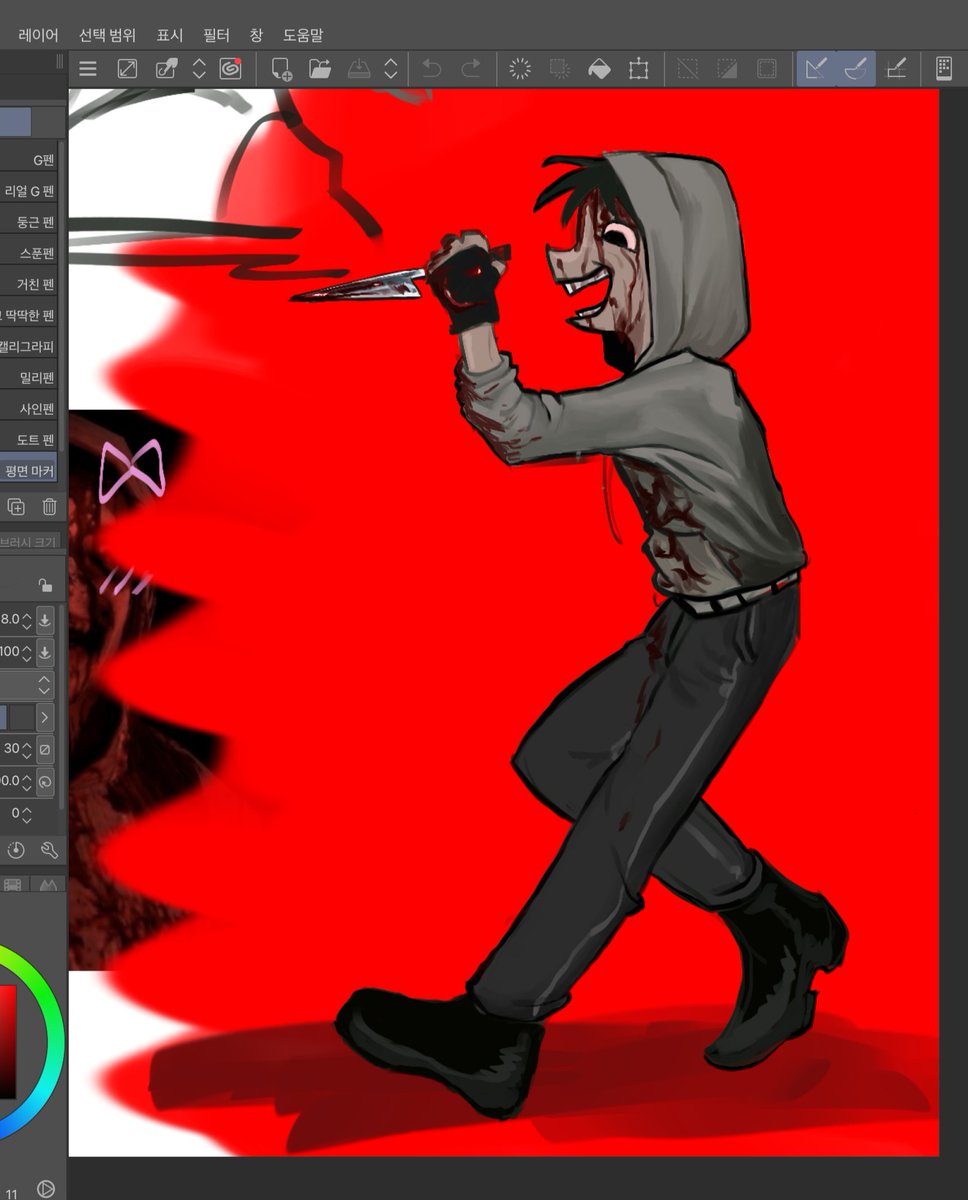Screen dimensions: 968x1200
Task: Click the Save icon in the command bar
Action: tap(359, 69)
